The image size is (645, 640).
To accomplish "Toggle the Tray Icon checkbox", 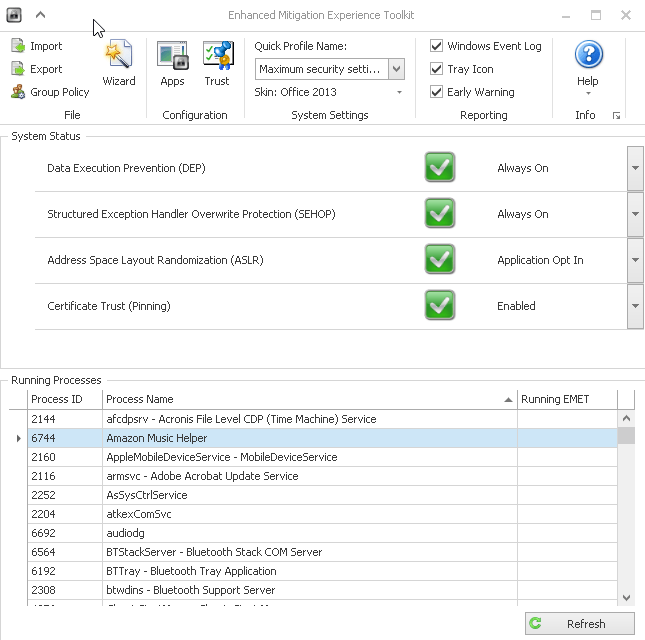I will 437,69.
